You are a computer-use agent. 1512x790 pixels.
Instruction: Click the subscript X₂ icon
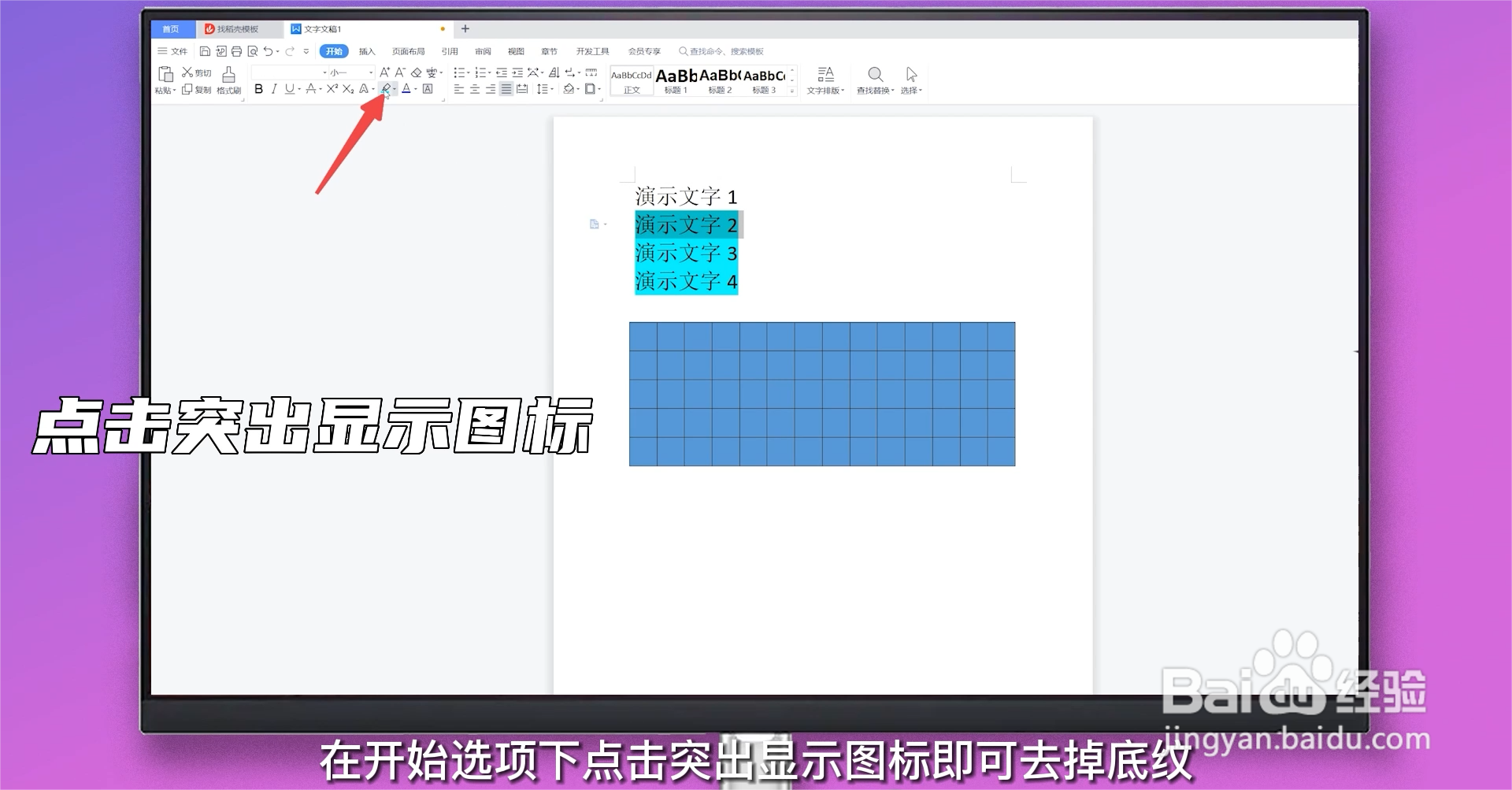click(348, 88)
